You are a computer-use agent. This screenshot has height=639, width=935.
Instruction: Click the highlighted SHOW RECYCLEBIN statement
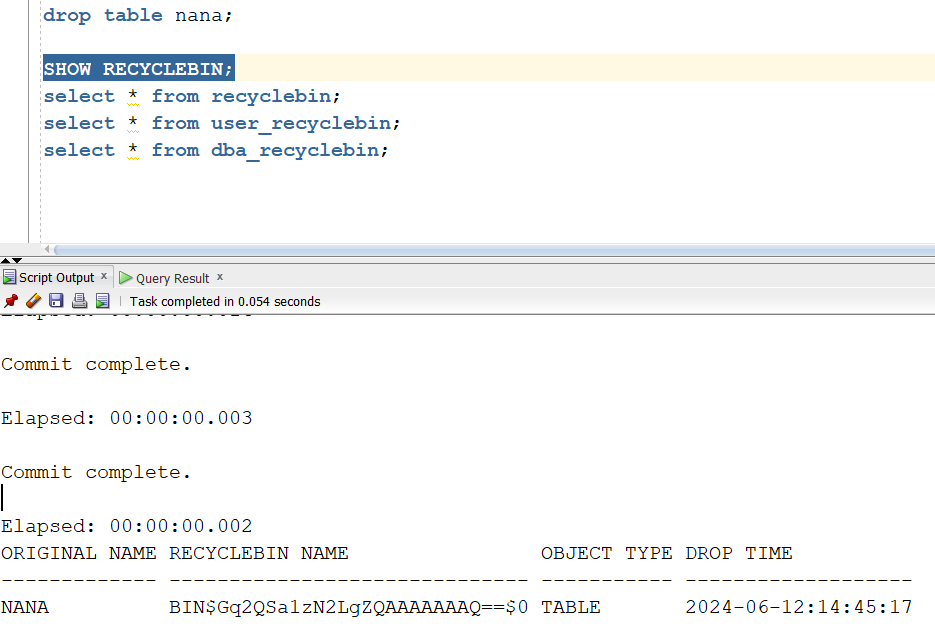tap(138, 69)
